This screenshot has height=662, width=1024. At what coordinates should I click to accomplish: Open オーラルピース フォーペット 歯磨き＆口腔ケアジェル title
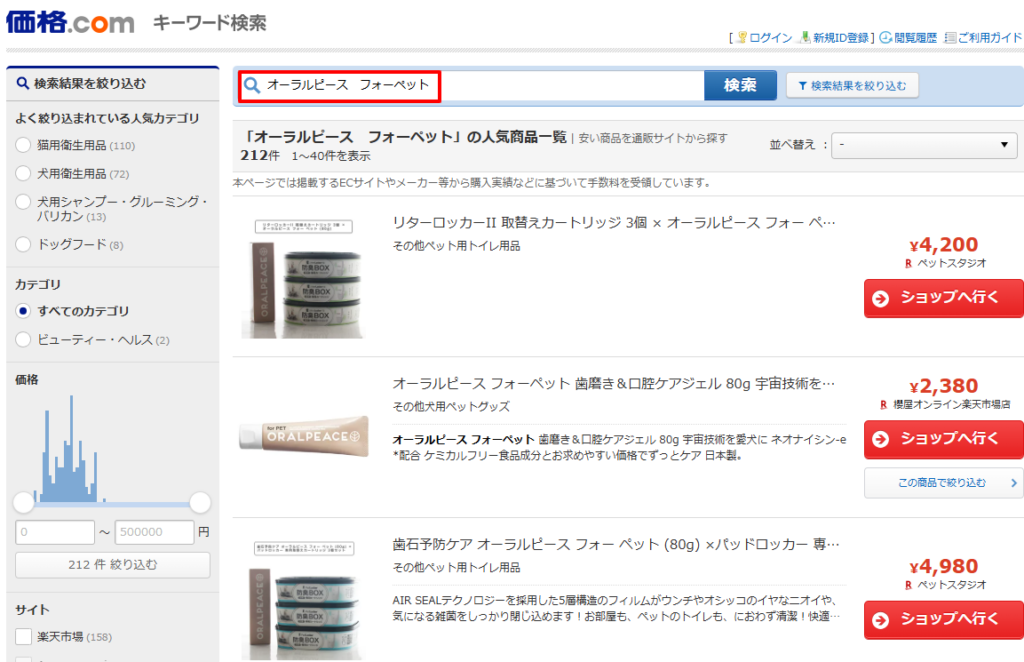coord(614,383)
